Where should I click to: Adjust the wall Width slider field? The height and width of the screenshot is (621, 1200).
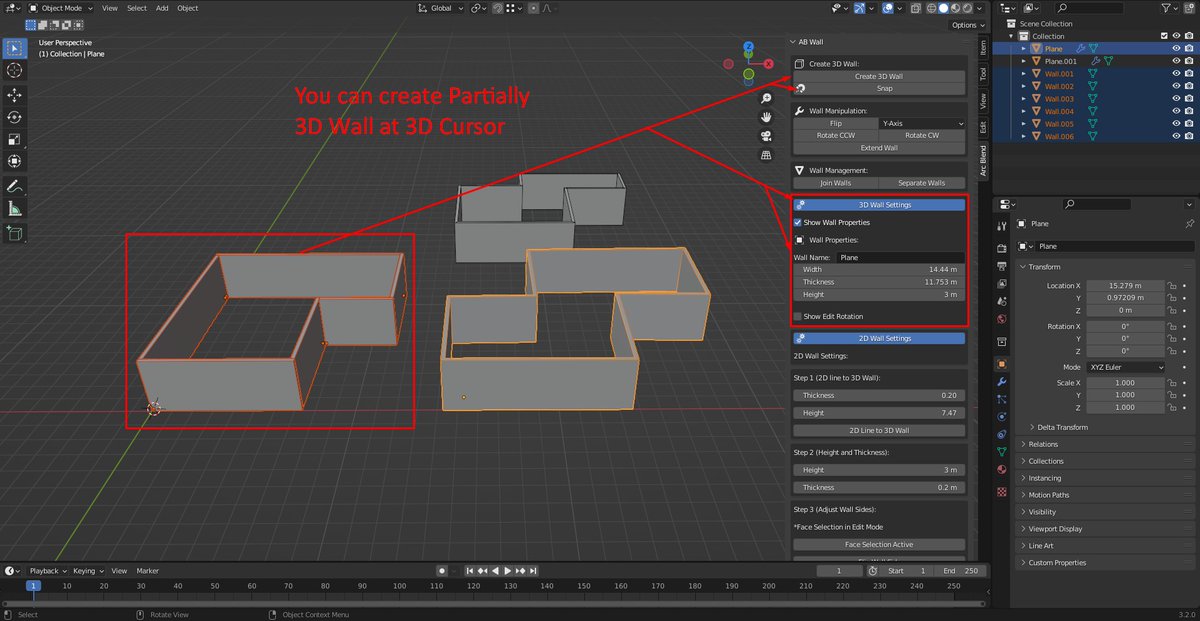coord(879,269)
